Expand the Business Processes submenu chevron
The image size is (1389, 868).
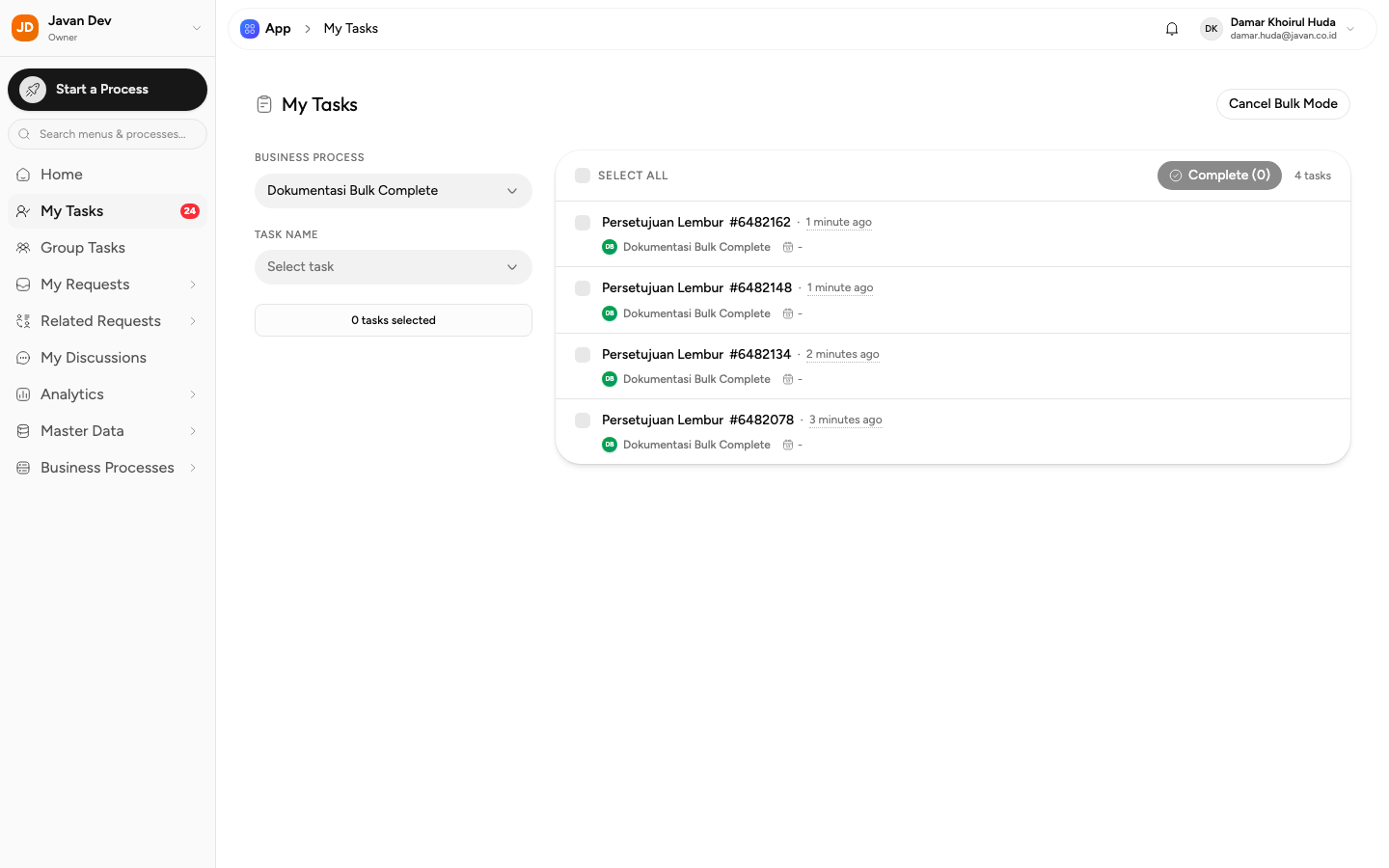[193, 468]
